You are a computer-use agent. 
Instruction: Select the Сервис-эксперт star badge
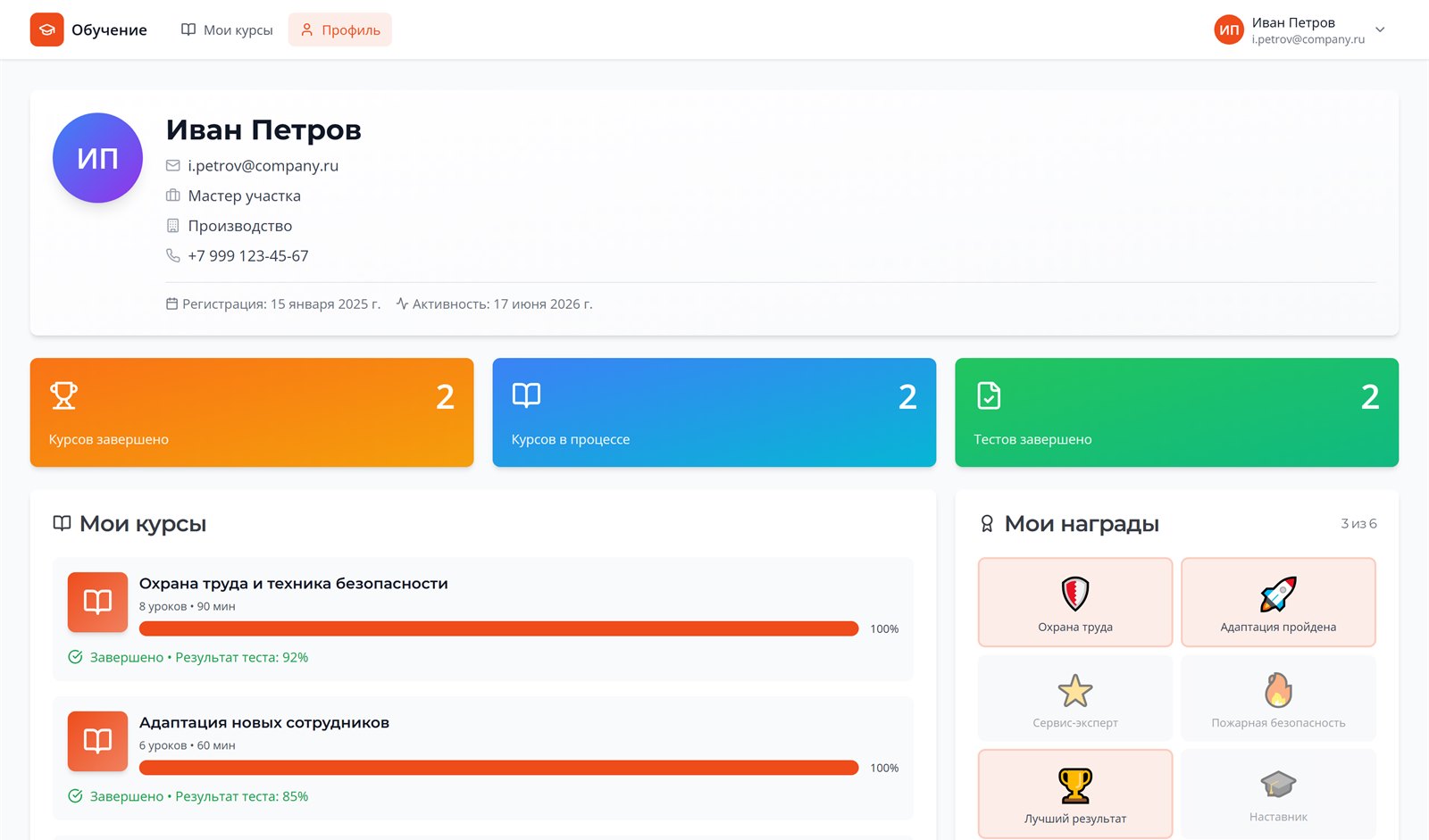[1075, 698]
